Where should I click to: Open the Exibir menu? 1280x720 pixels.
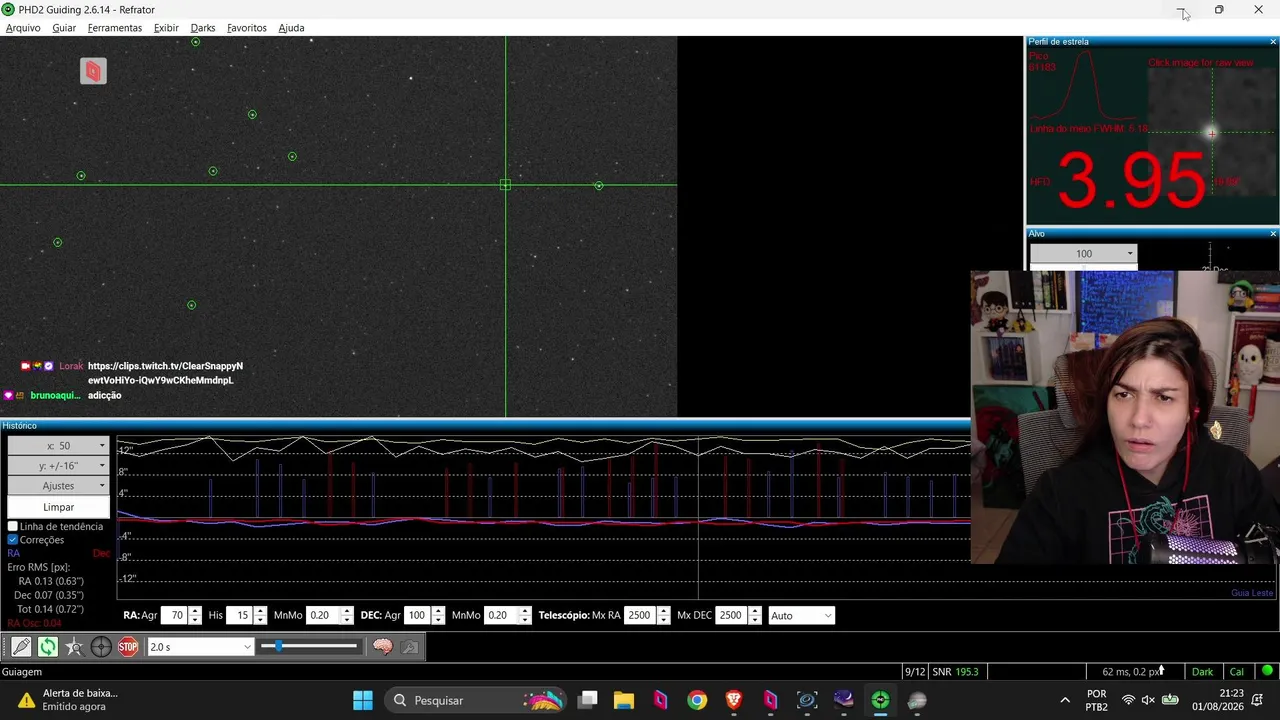point(166,28)
